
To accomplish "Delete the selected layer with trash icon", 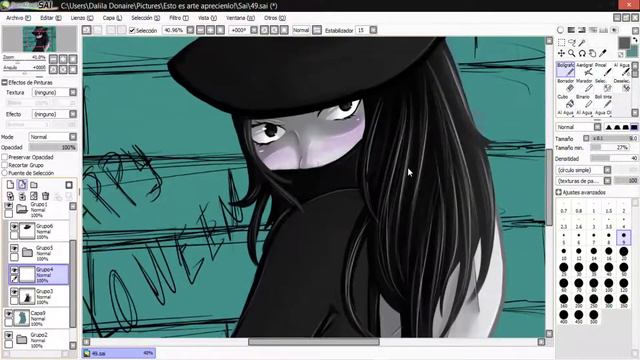I will pos(46,196).
